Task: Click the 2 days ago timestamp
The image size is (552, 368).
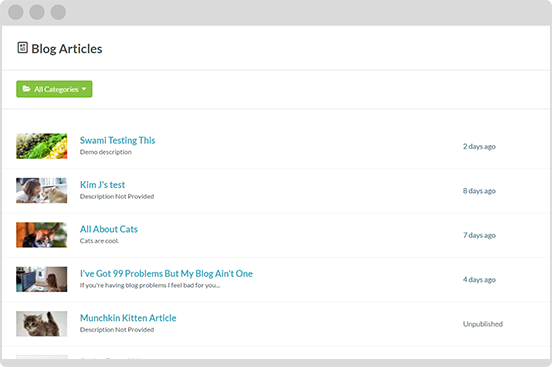Action: [479, 146]
